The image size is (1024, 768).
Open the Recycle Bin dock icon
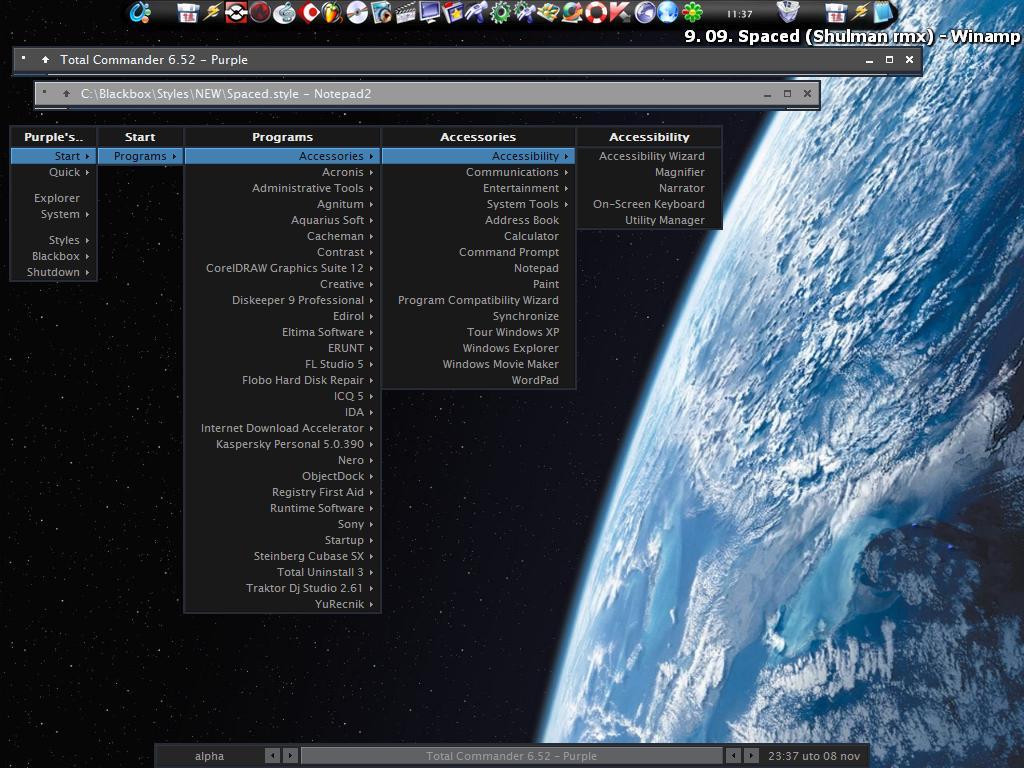point(788,12)
